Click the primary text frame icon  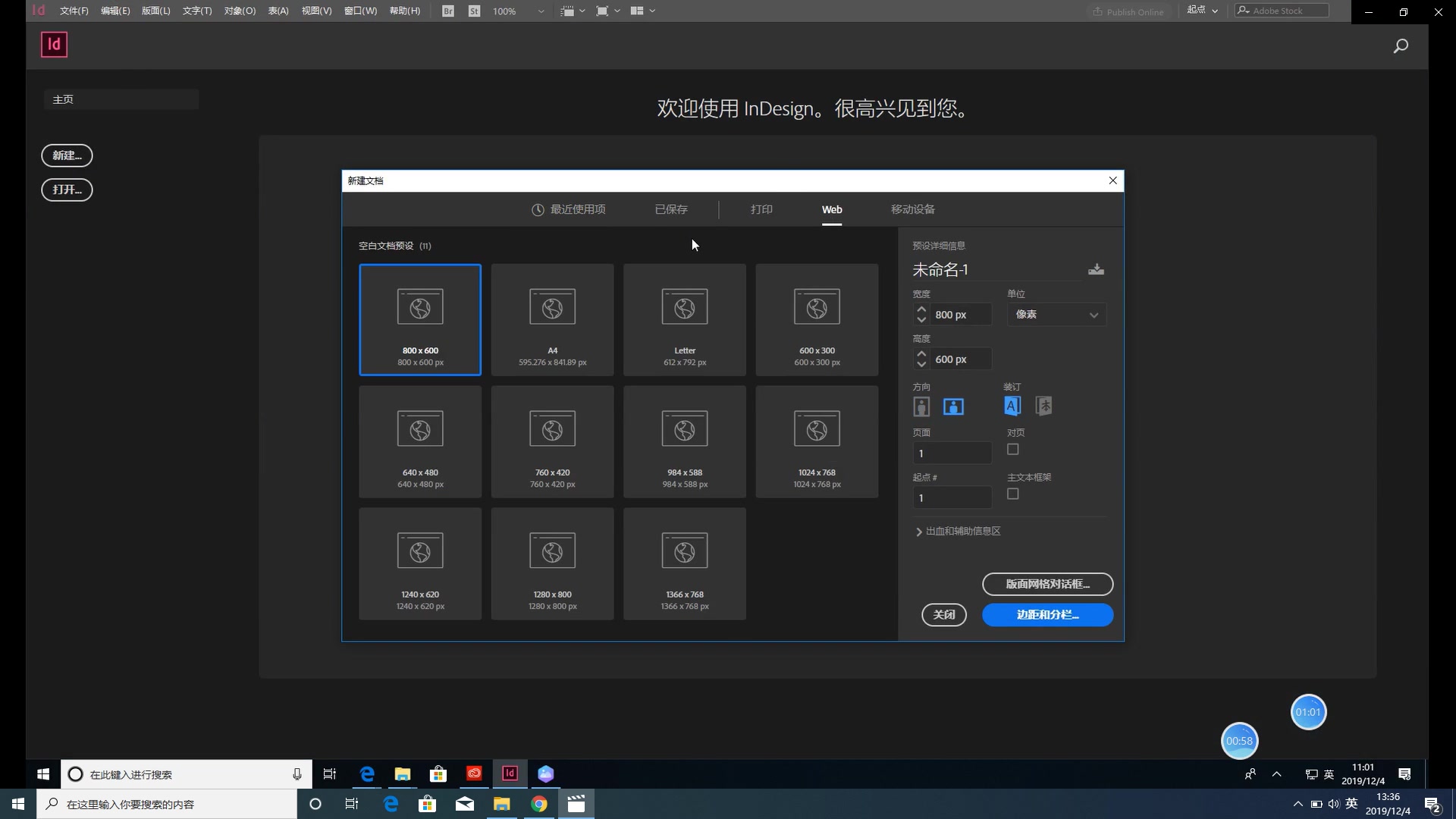[x=1013, y=494]
